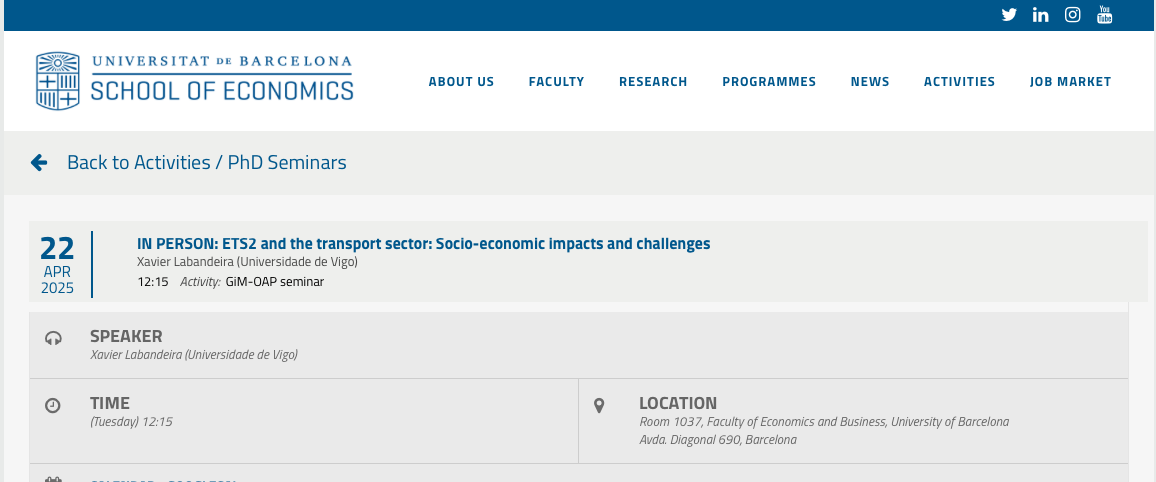Open the Faculty menu
Image resolution: width=1156 pixels, height=482 pixels.
pyautogui.click(x=557, y=82)
